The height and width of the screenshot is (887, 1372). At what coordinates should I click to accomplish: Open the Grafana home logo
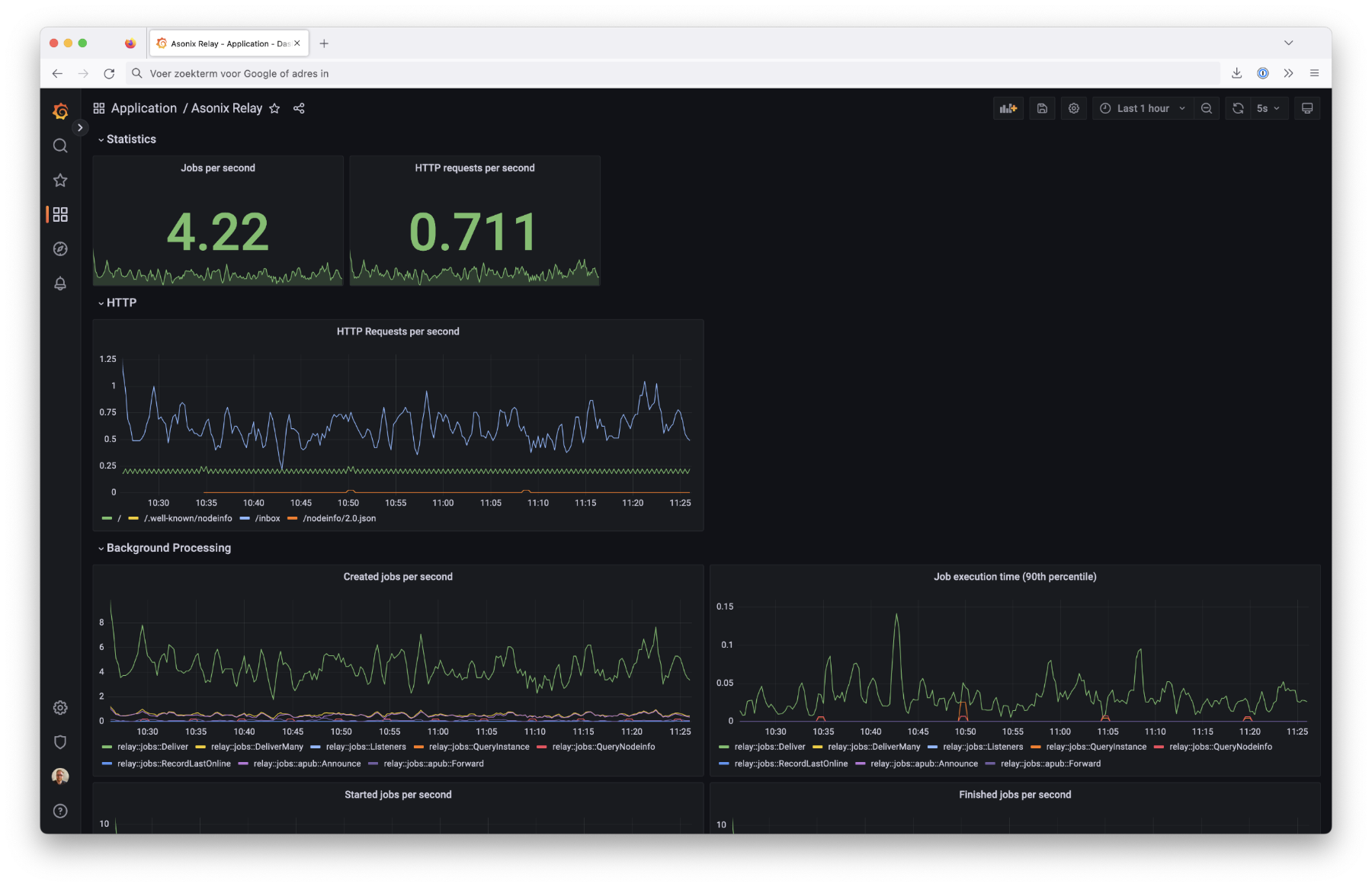[60, 111]
